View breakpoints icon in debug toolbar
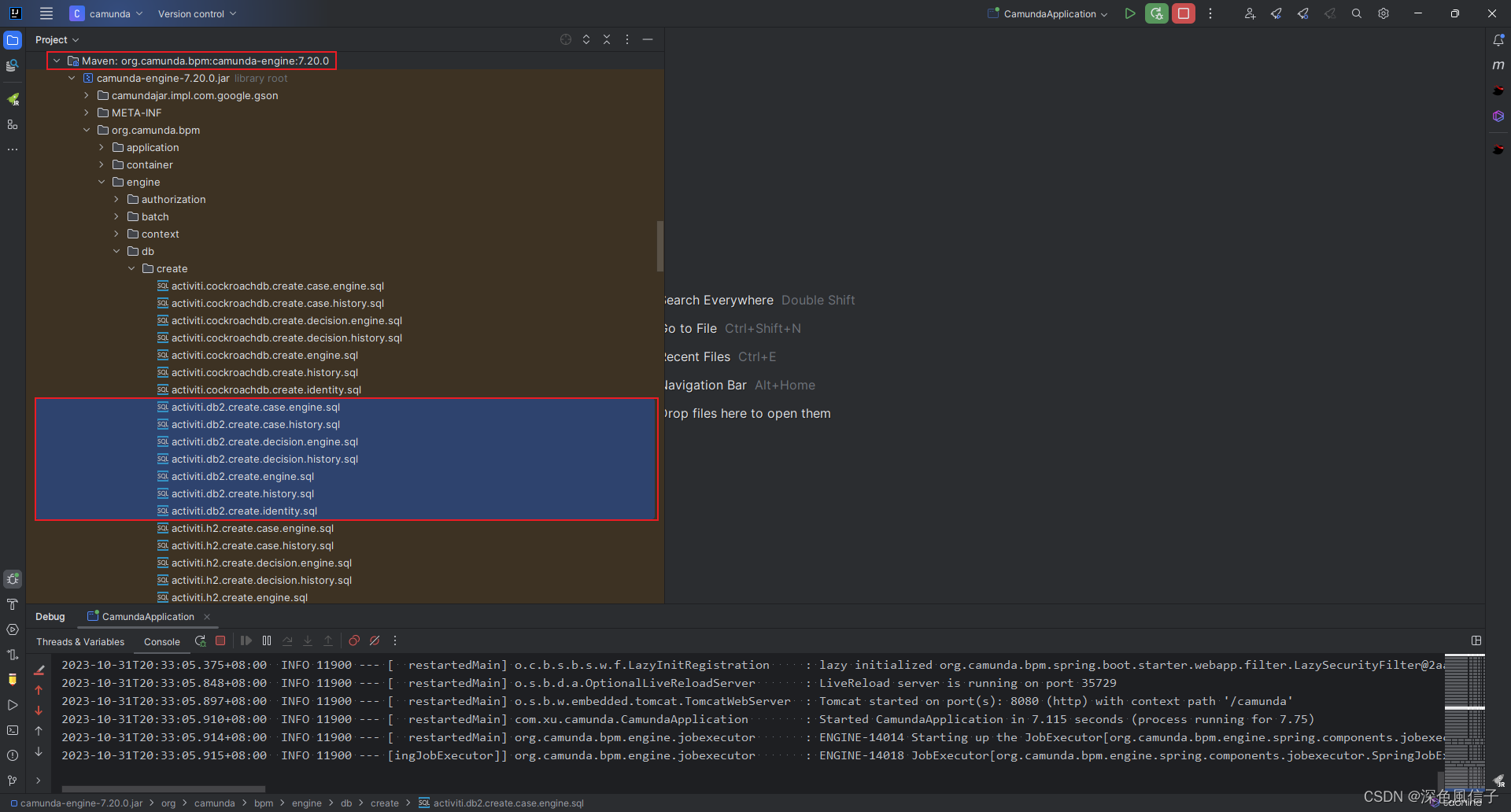Screen dimensions: 1511x812 (354, 640)
